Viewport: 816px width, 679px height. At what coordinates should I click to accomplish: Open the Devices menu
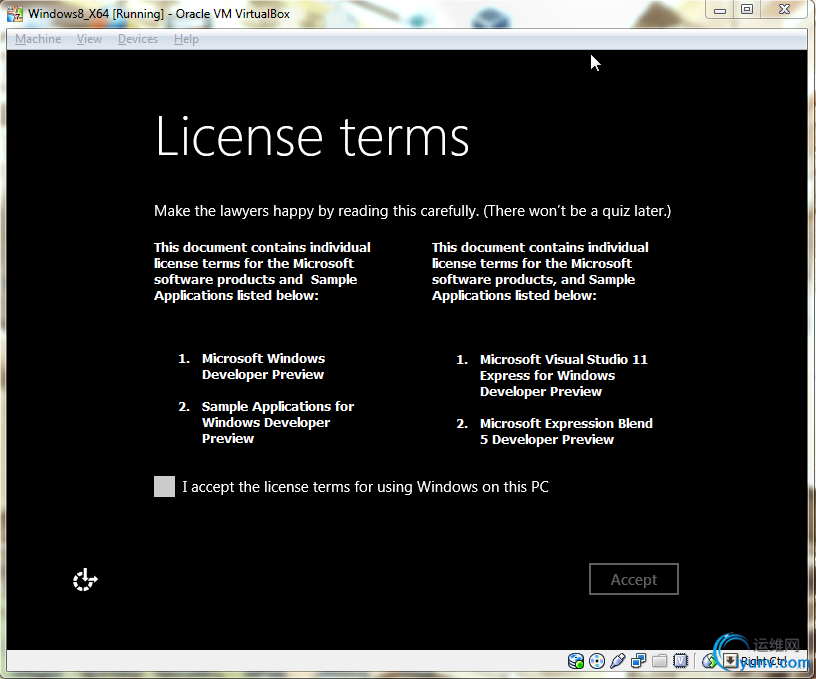pyautogui.click(x=137, y=39)
